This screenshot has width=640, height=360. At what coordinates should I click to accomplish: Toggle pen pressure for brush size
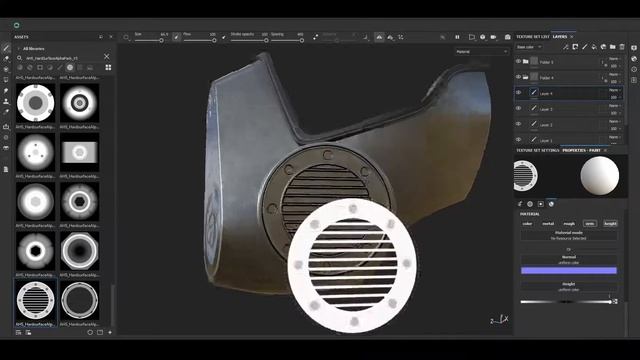(x=176, y=37)
